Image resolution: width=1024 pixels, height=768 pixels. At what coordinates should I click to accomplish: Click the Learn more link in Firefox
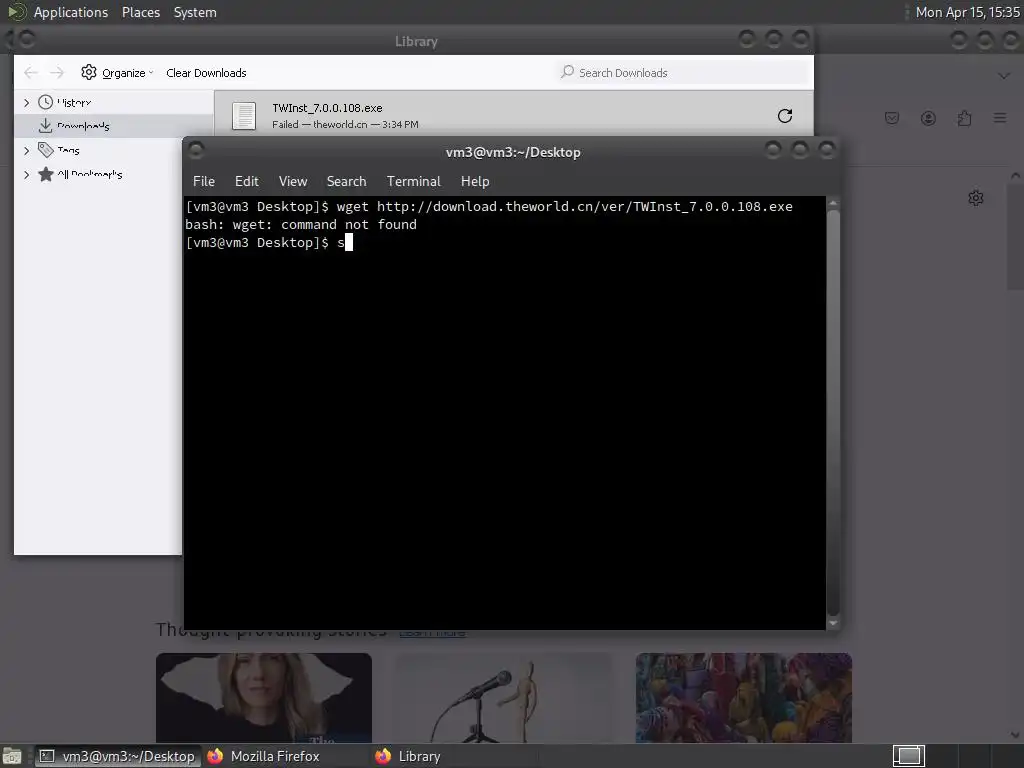pyautogui.click(x=432, y=632)
